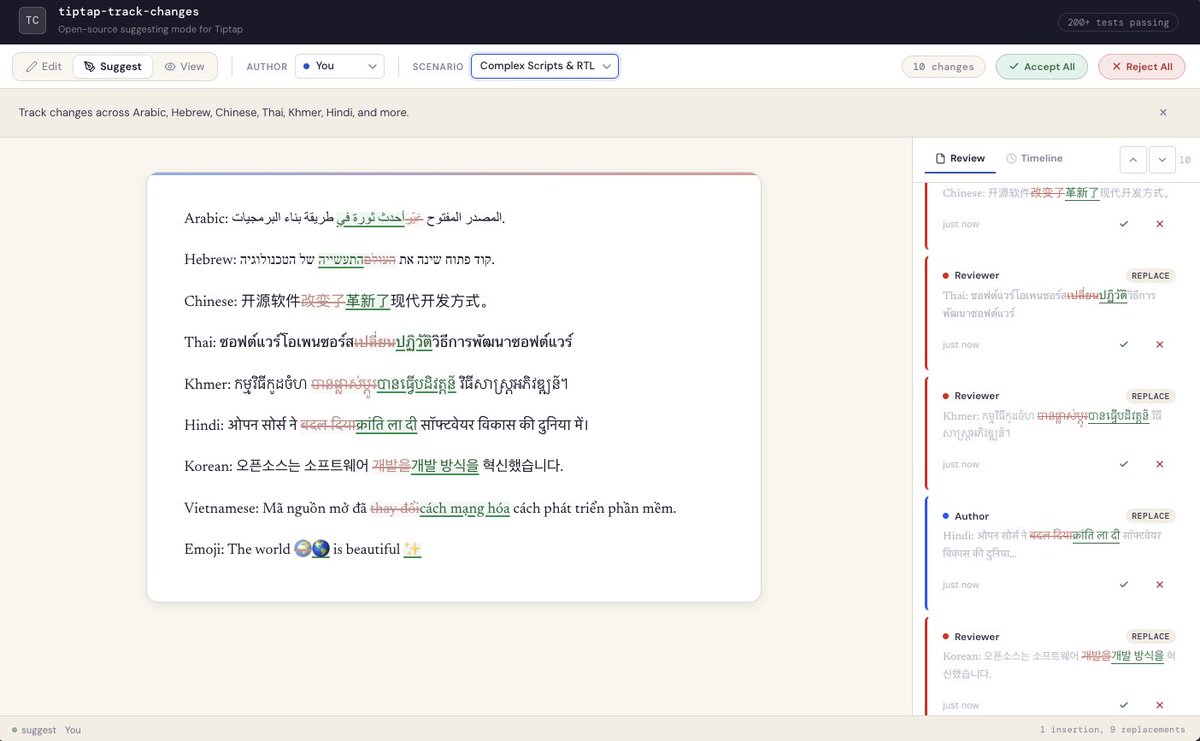This screenshot has width=1200, height=741.
Task: Click the Thai line in the editor
Action: pos(379,342)
